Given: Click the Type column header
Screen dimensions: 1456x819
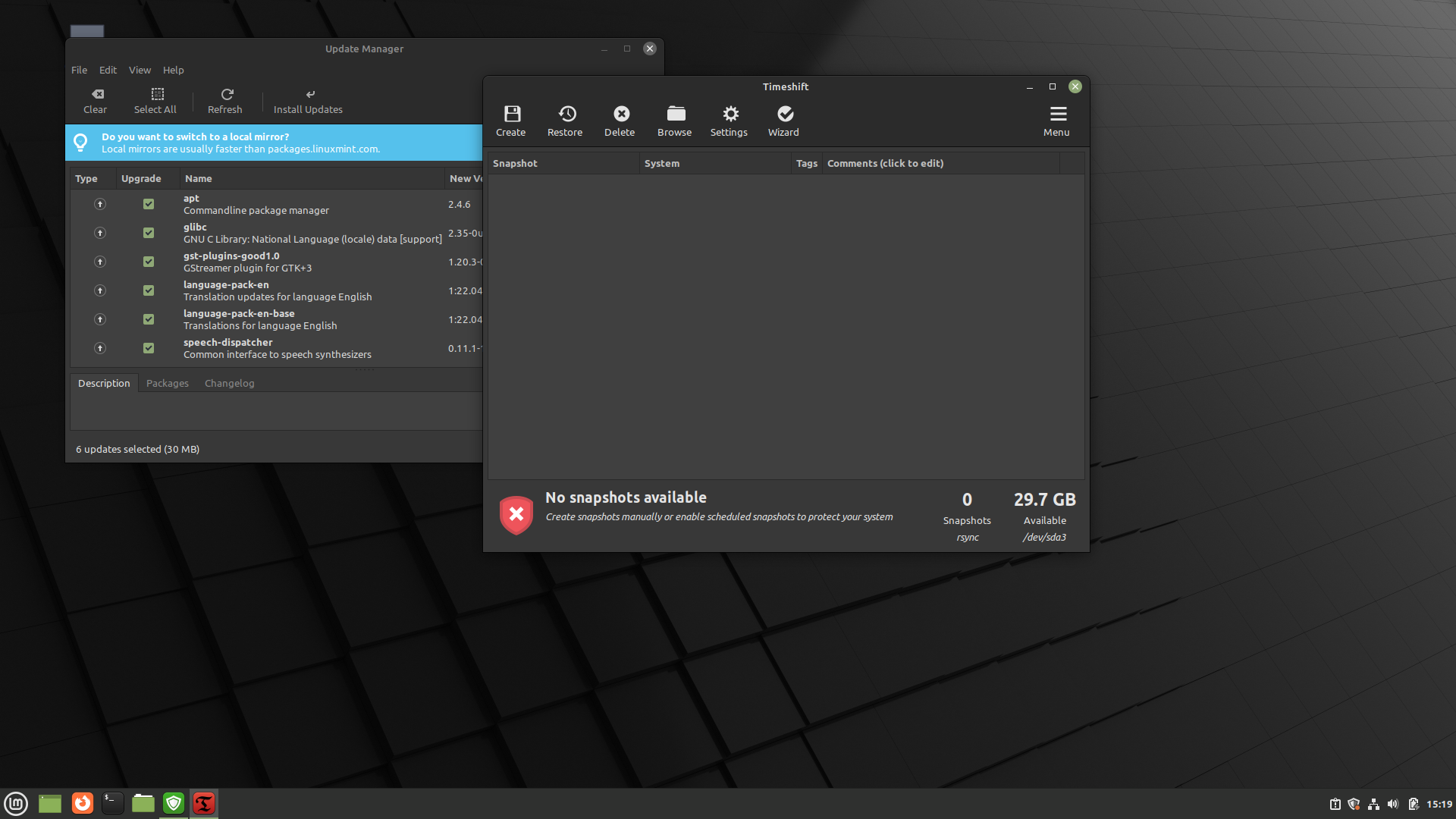Looking at the screenshot, I should point(93,178).
